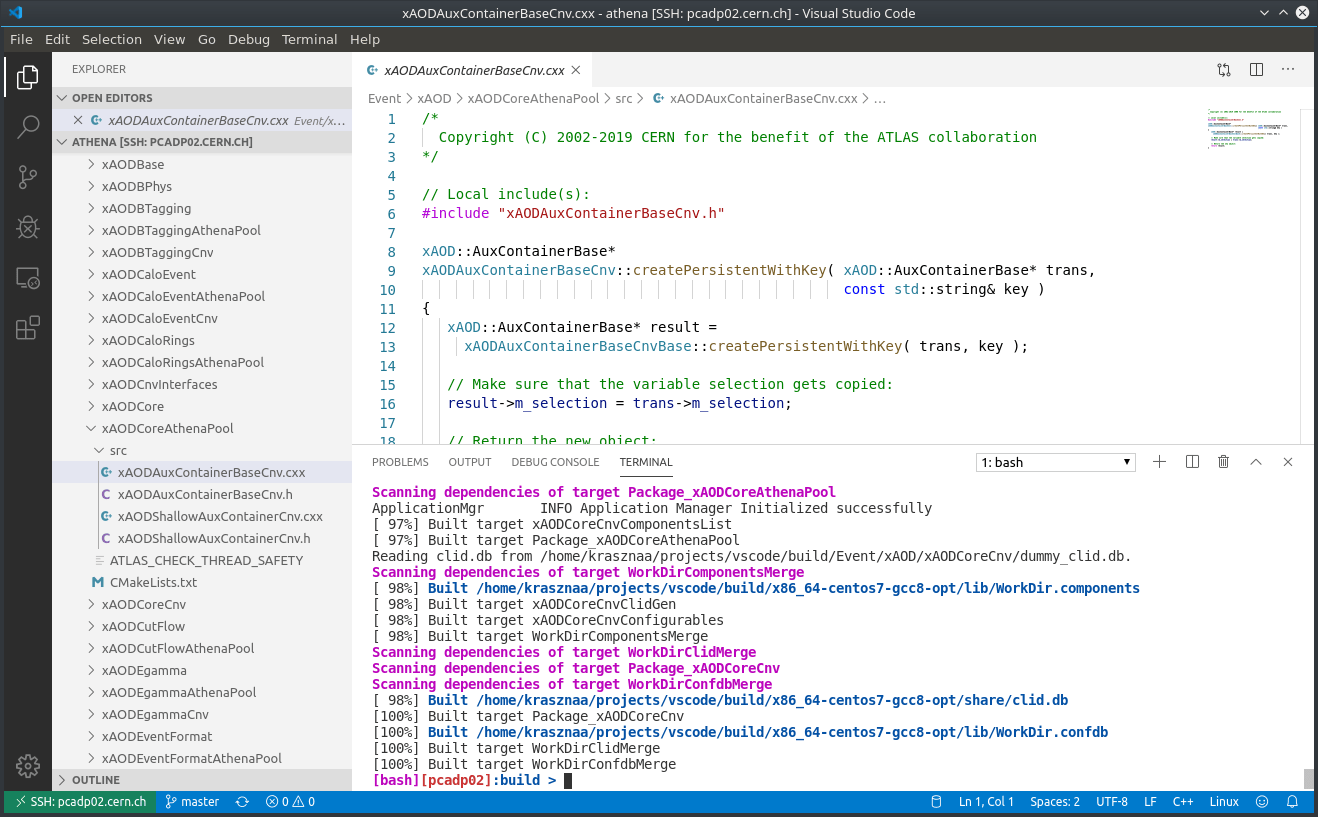Open ATLAS_CHECK_THREAD_SAFETY file
Screen dimensions: 1318x817
click(202, 560)
